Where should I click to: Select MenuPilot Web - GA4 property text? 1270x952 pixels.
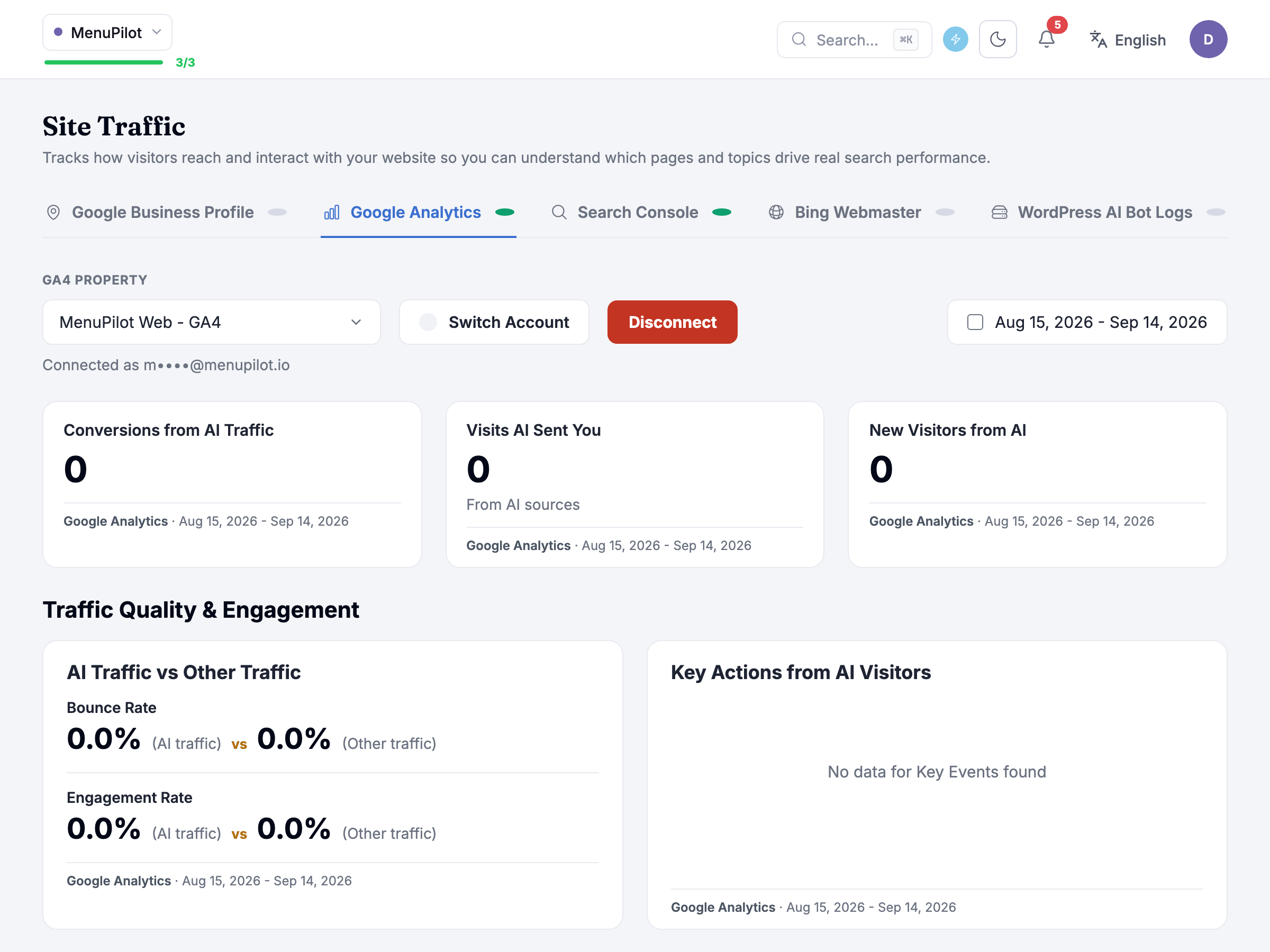[140, 322]
